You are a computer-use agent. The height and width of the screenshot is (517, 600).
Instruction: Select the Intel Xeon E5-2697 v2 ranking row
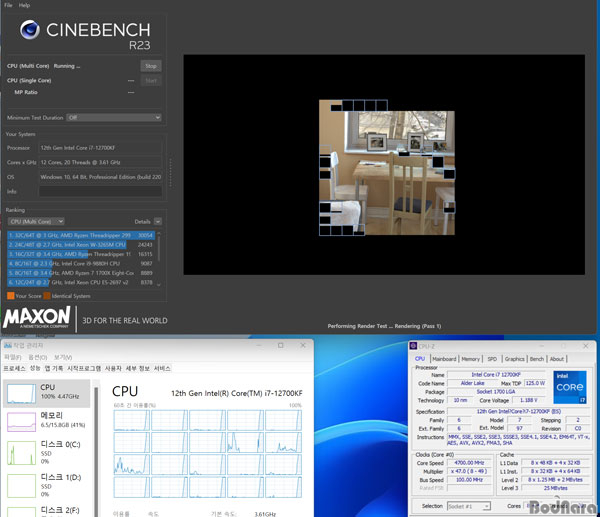(x=81, y=282)
